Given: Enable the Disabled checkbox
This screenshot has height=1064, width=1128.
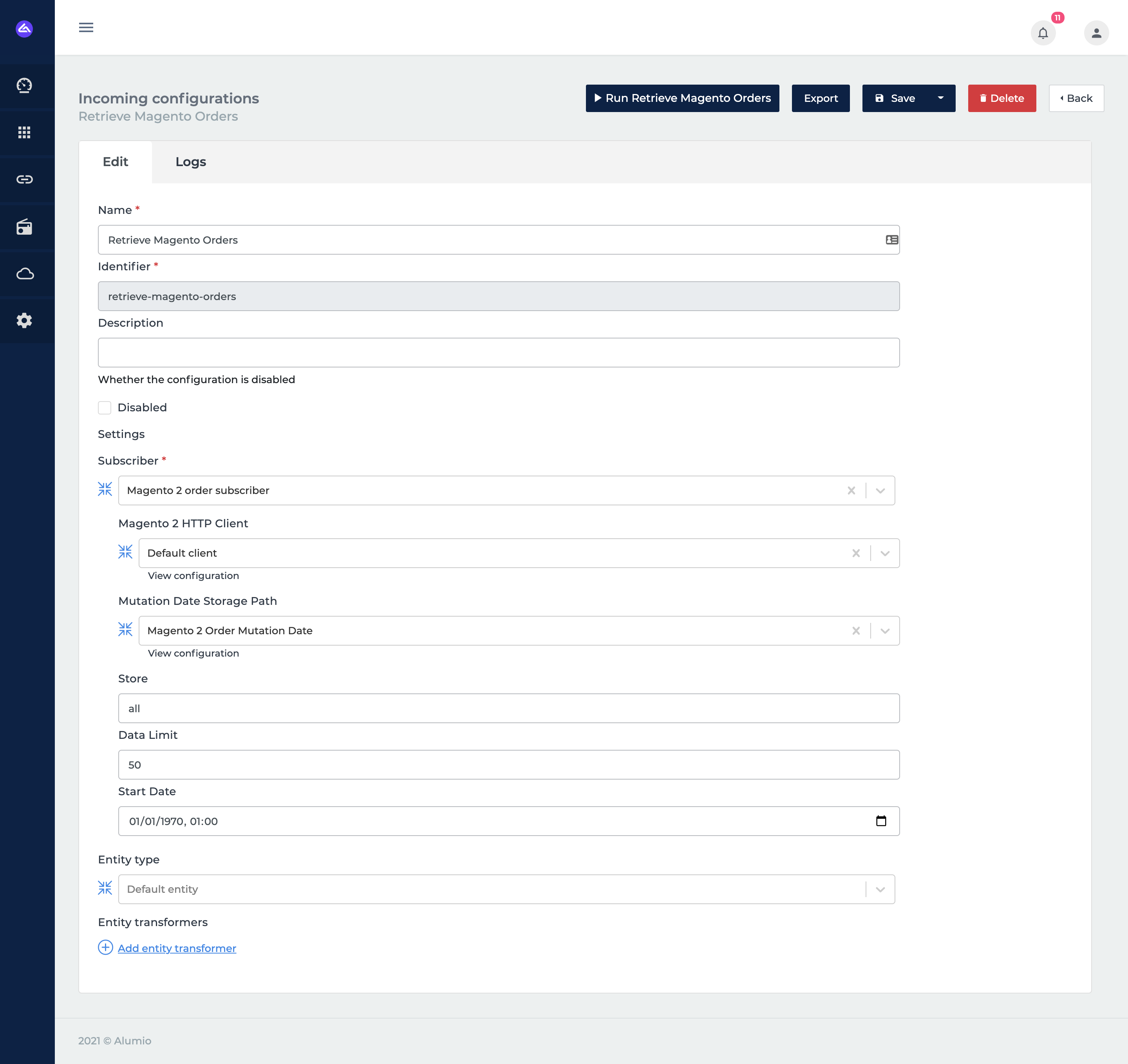Looking at the screenshot, I should (105, 407).
